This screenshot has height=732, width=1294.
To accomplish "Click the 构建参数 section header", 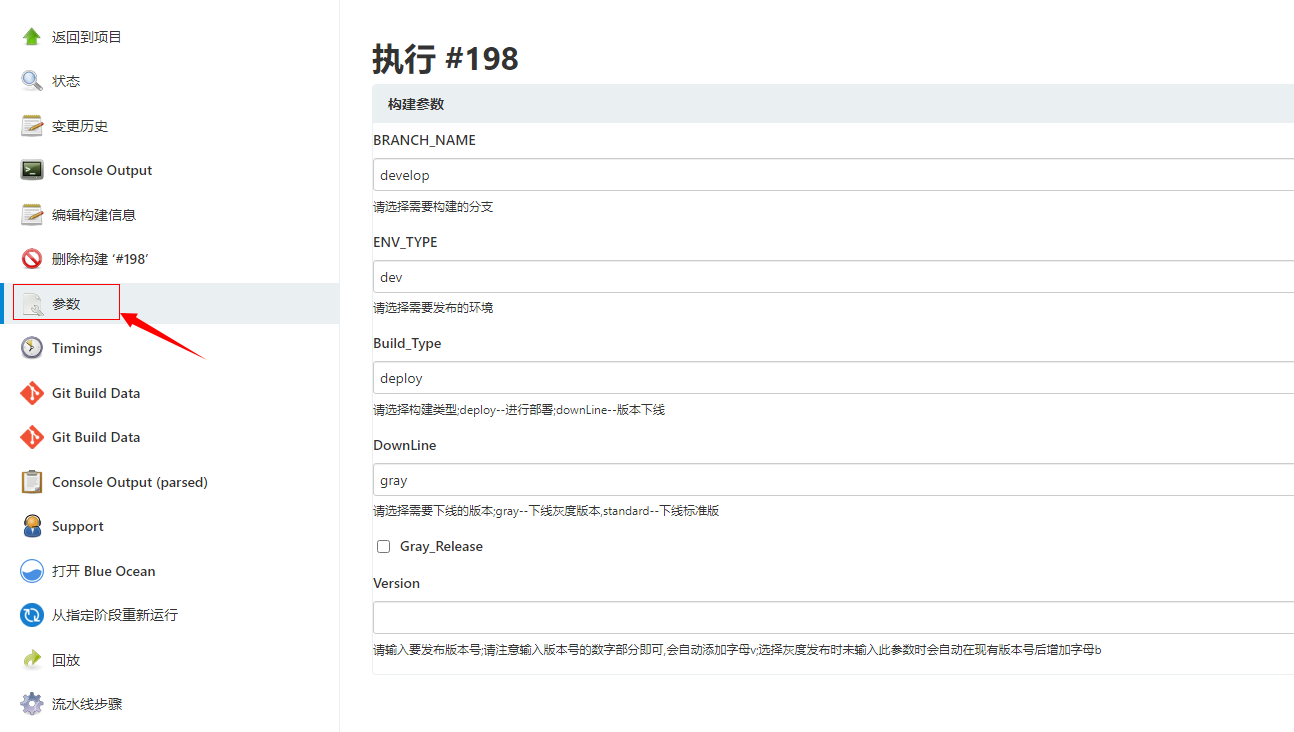I will point(833,104).
